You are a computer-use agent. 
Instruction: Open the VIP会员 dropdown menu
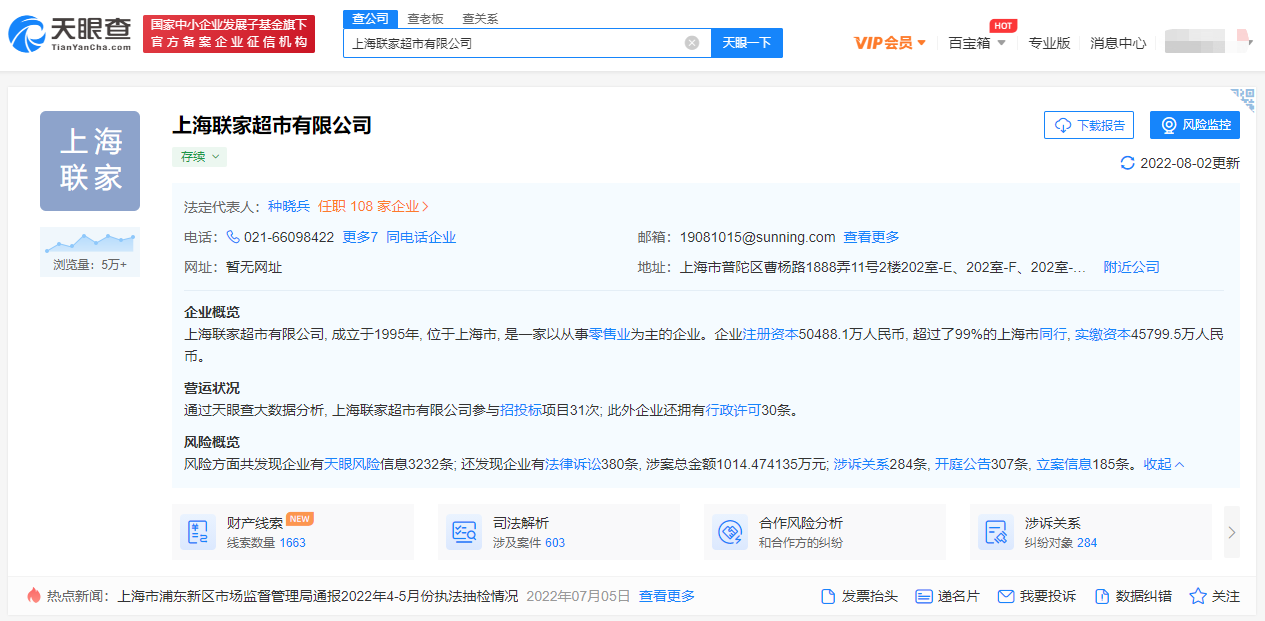(890, 43)
